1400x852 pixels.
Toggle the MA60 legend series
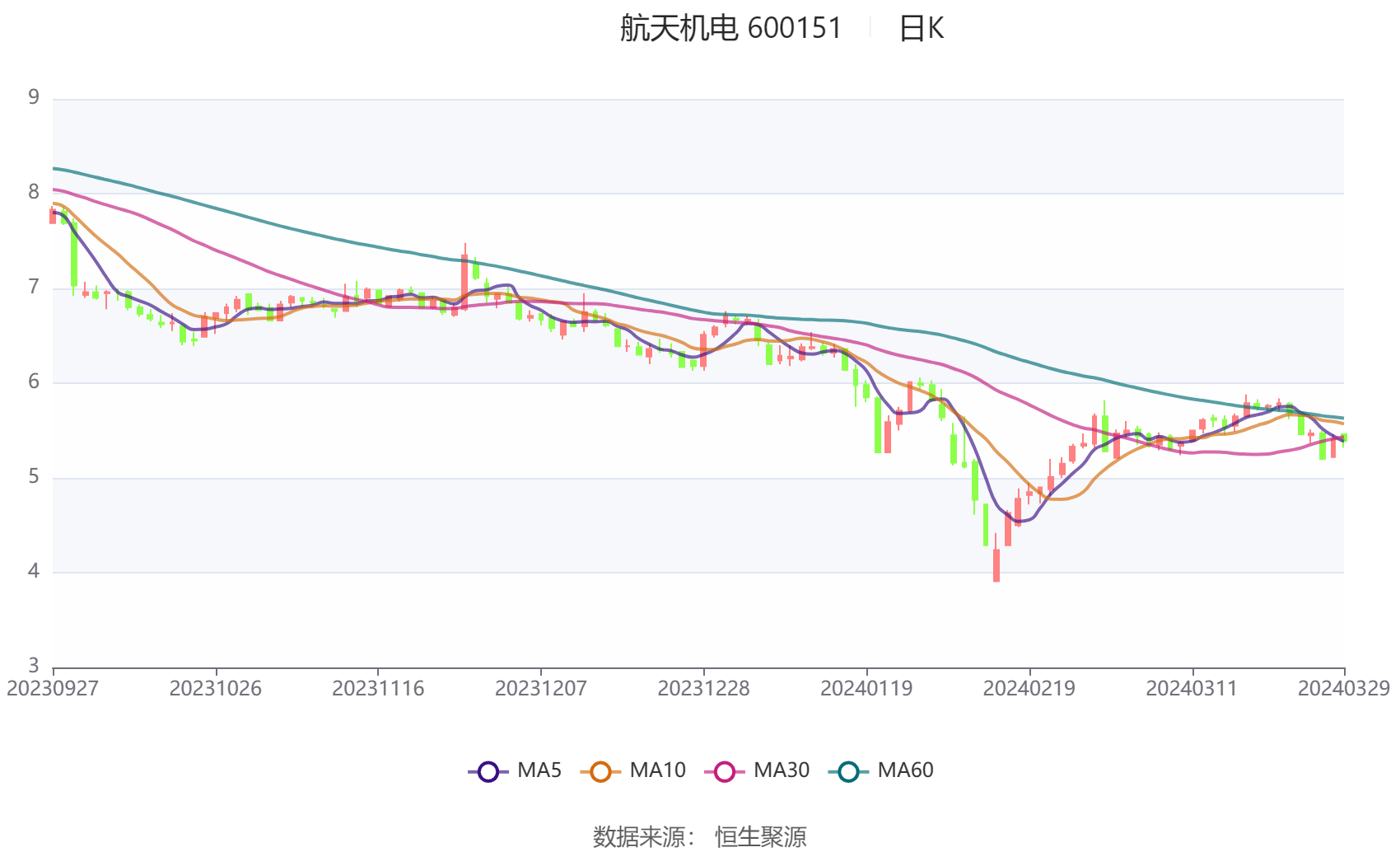(x=881, y=771)
